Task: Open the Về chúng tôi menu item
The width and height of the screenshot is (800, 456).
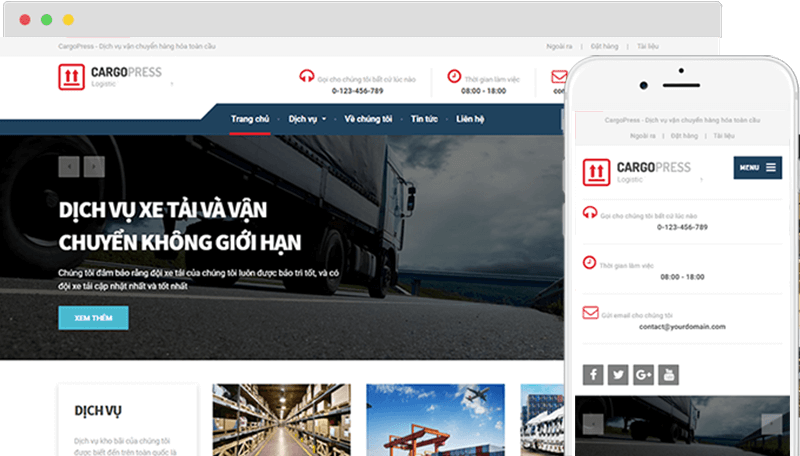Action: point(368,119)
